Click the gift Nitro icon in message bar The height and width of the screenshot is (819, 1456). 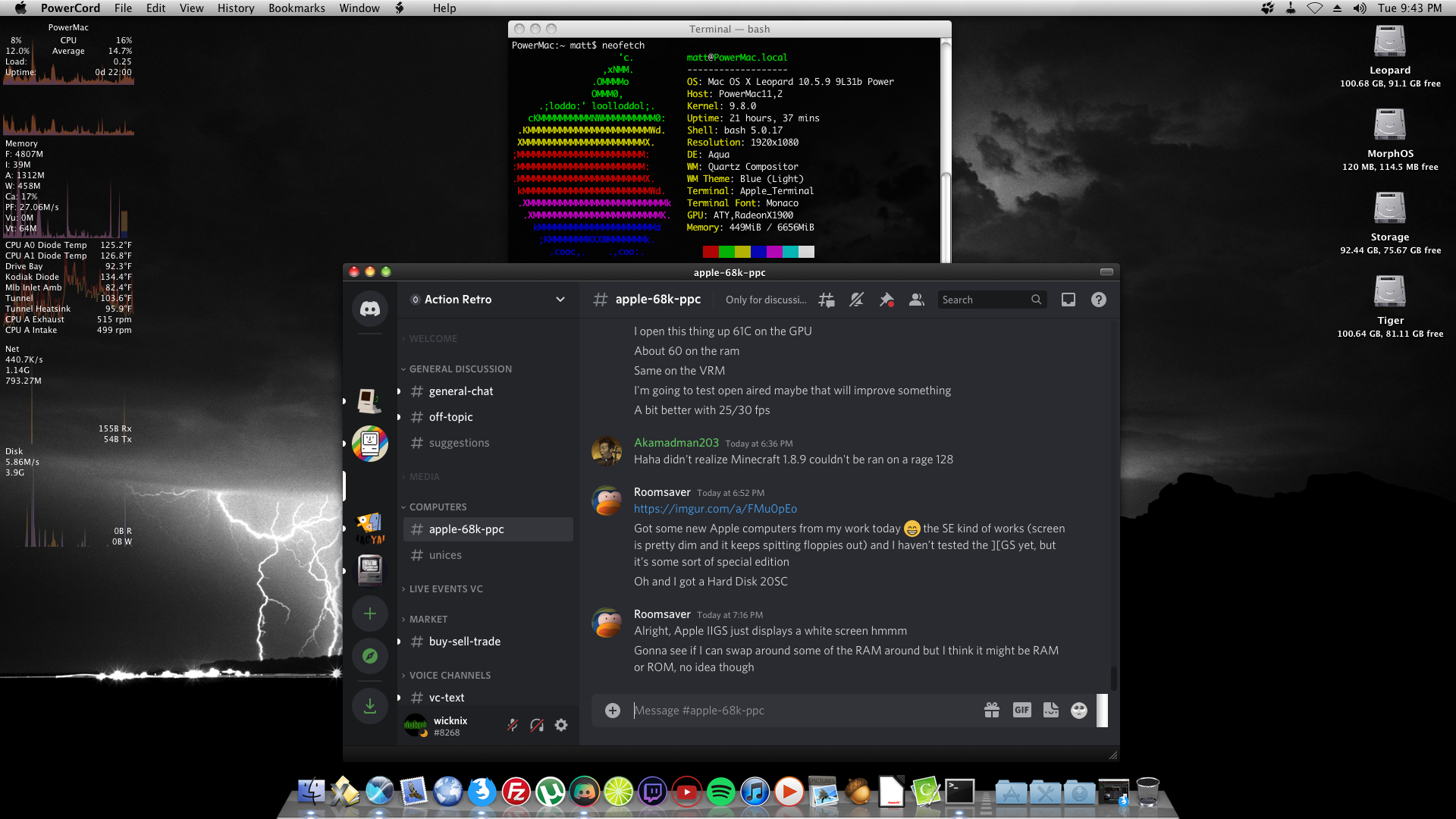pos(991,711)
